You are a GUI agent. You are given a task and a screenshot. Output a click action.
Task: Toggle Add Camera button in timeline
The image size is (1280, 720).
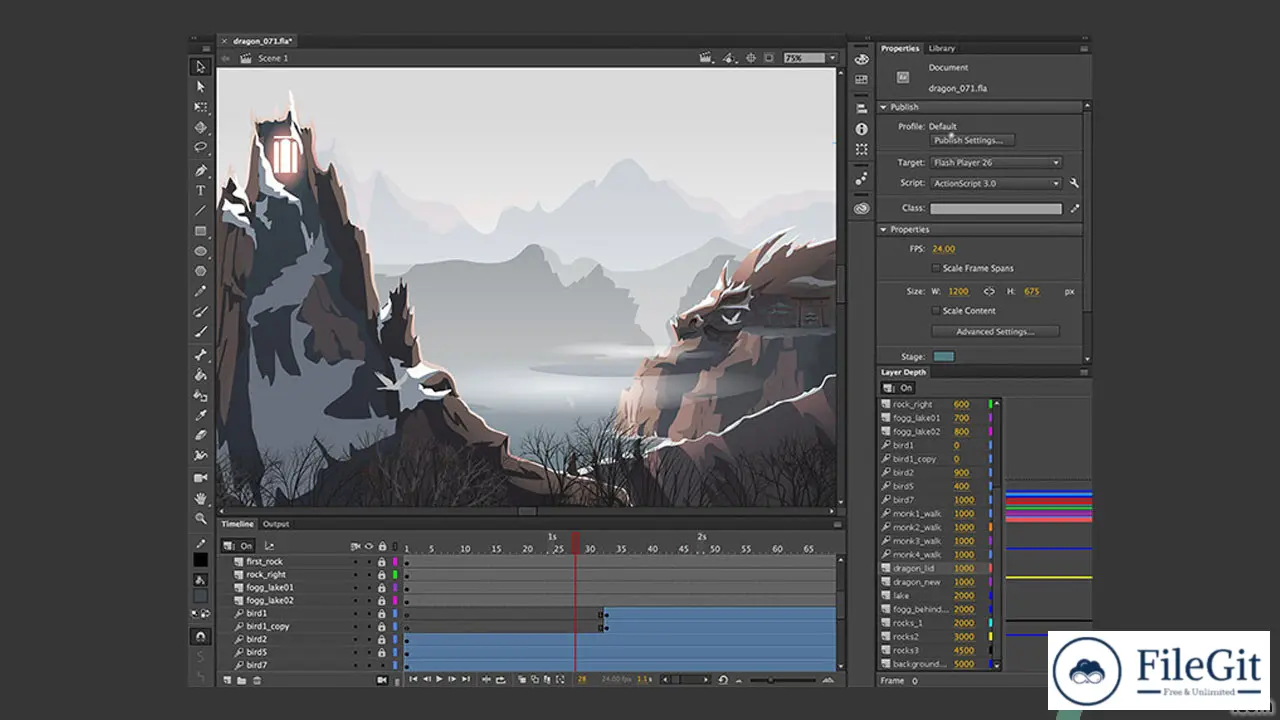tap(381, 680)
